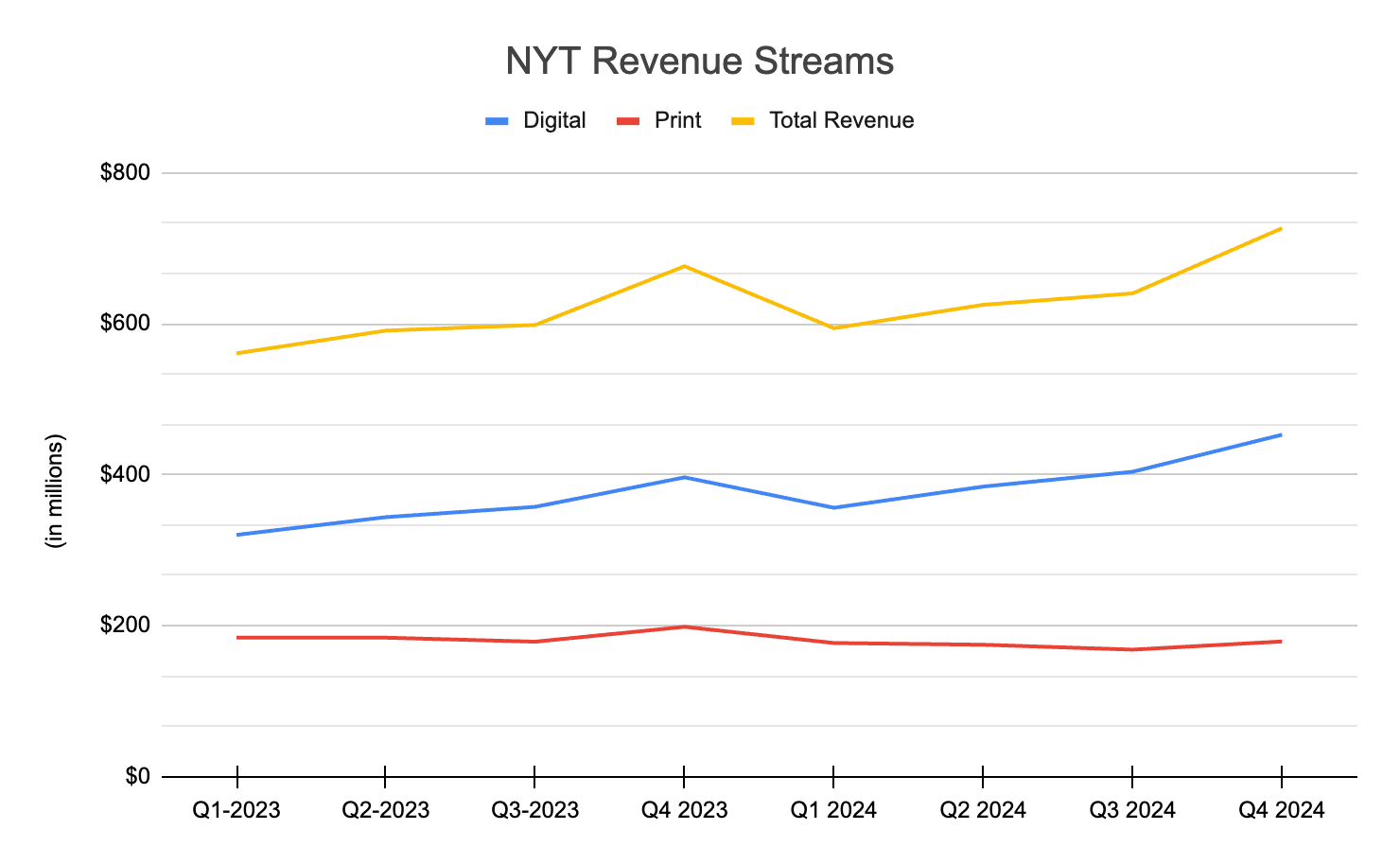Click the chart title NYT Revenue Streams
The image size is (1400, 865).
point(699,62)
